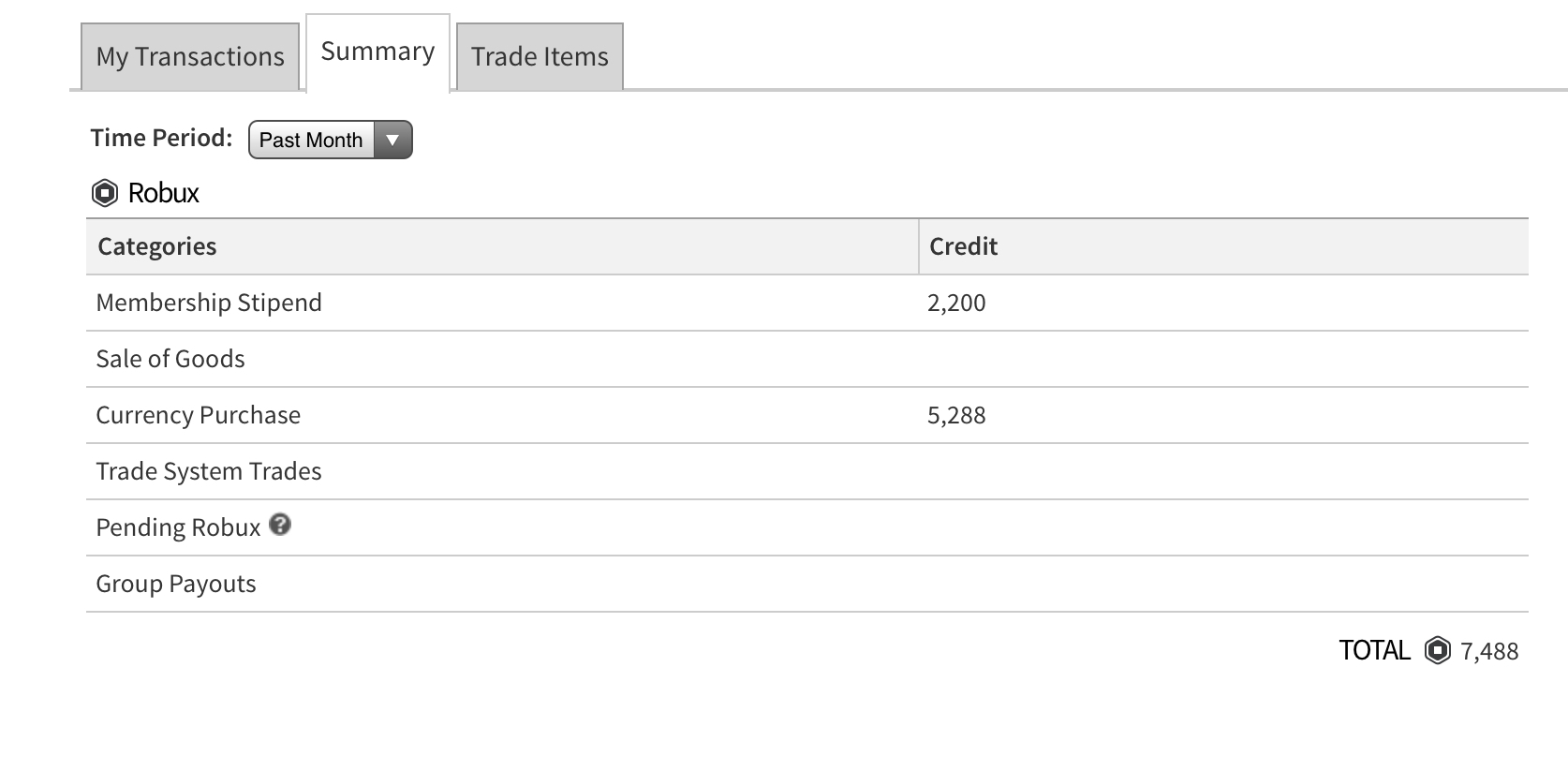This screenshot has height=771, width=1568.
Task: Click the 5,288 Currency Purchase credit value
Action: tap(956, 415)
